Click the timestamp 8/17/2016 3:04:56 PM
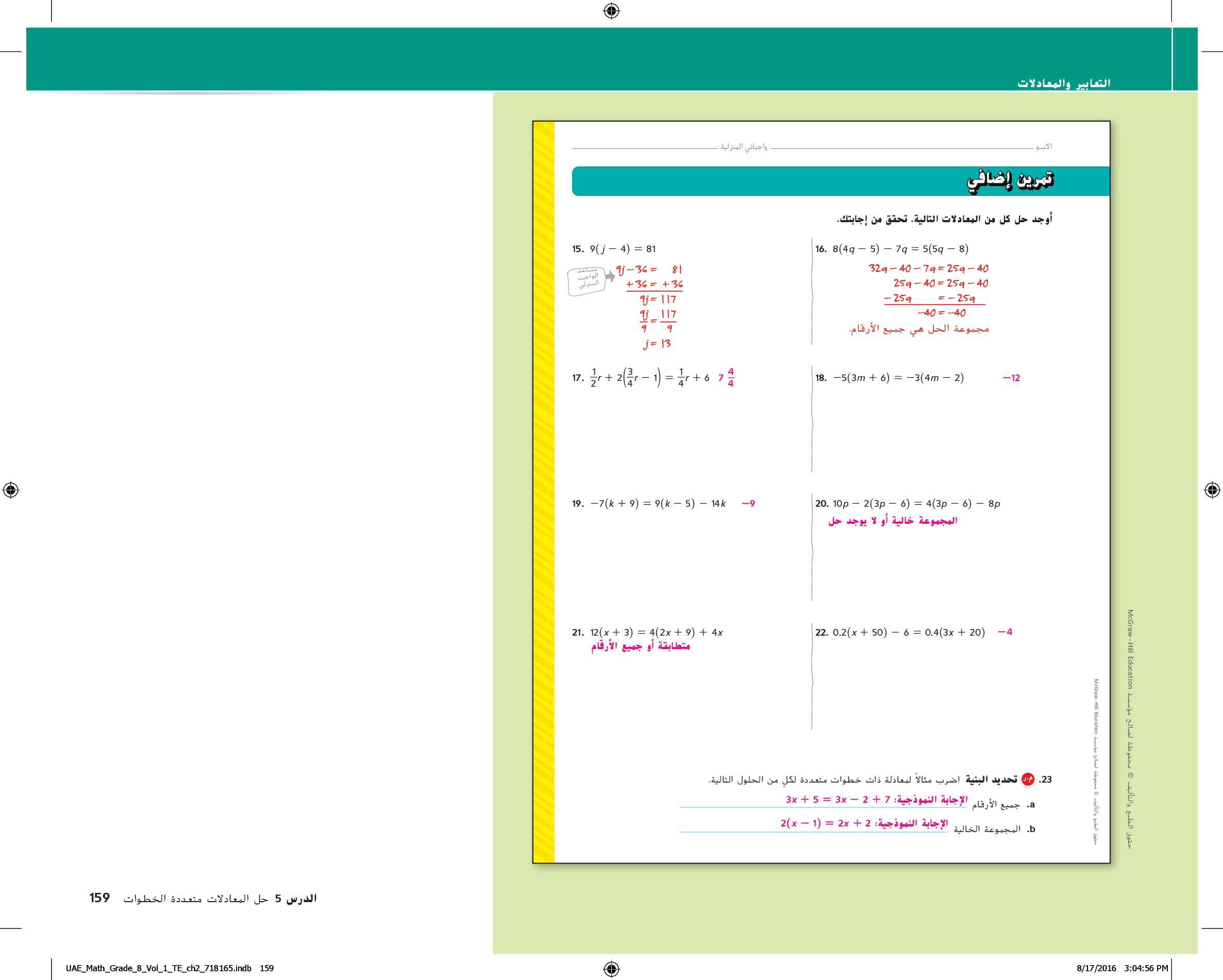This screenshot has width=1223, height=980. pos(1122,968)
